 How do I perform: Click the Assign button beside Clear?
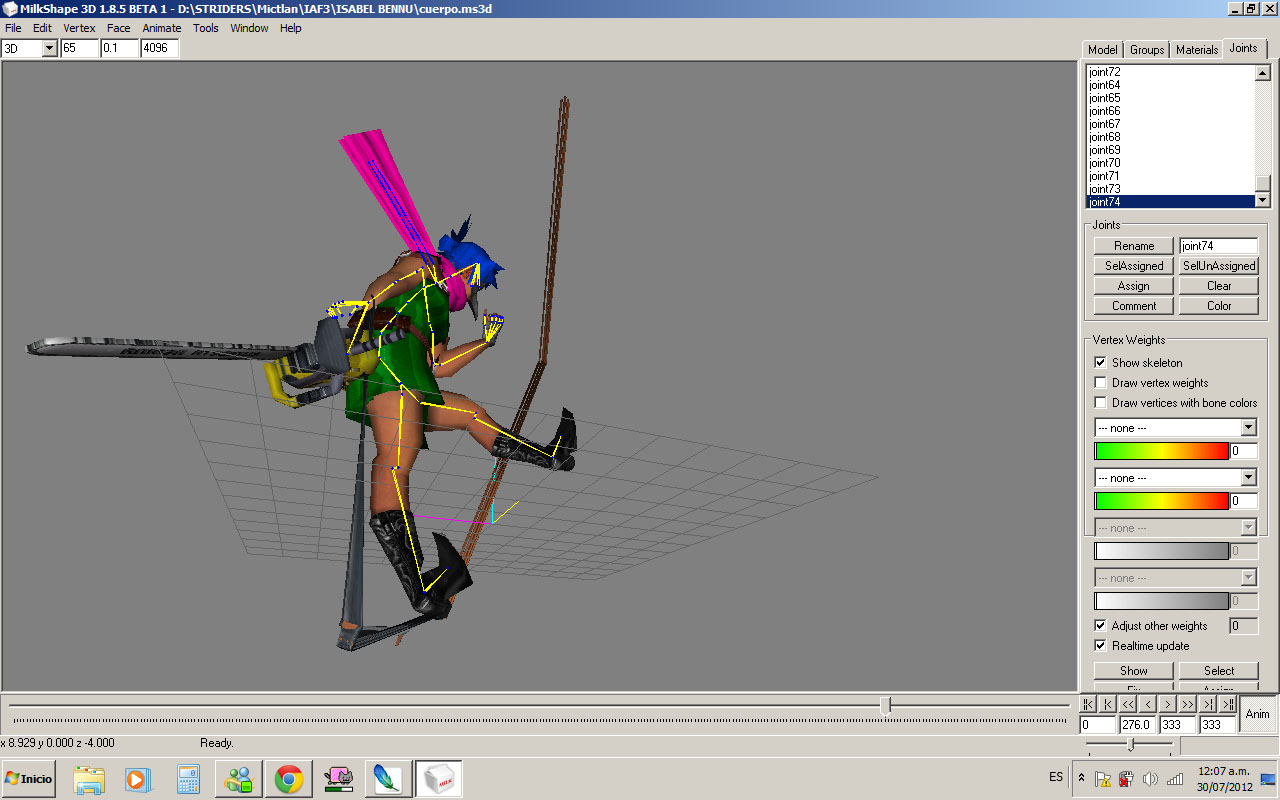coord(1134,286)
